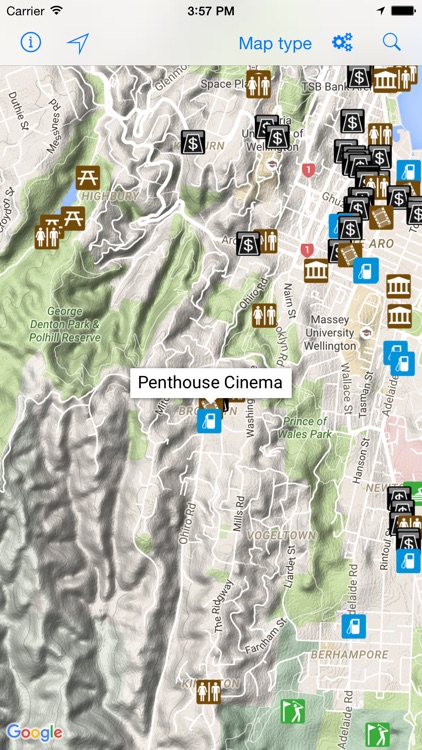Open the Map type selector
The width and height of the screenshot is (422, 750).
275,44
